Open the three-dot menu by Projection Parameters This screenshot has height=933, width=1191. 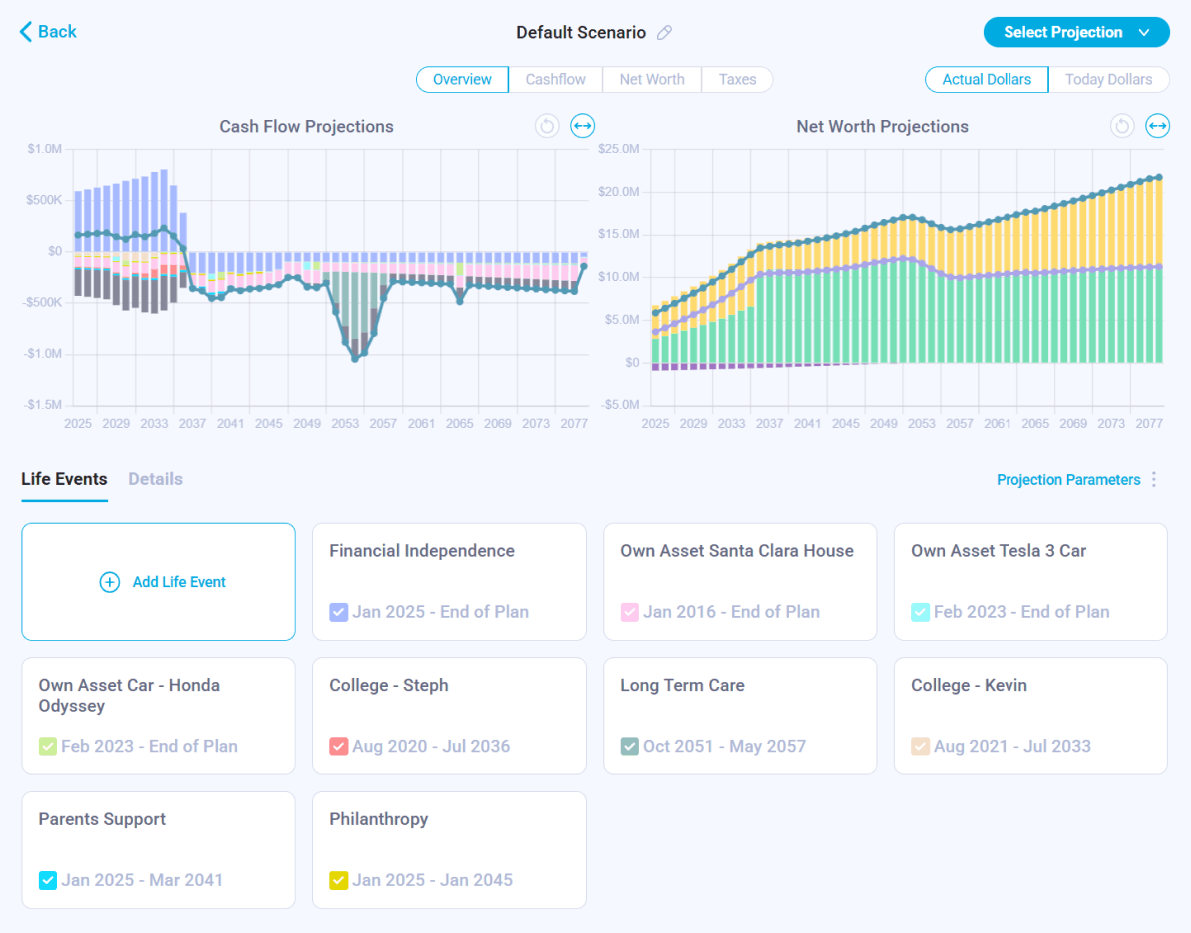1154,480
